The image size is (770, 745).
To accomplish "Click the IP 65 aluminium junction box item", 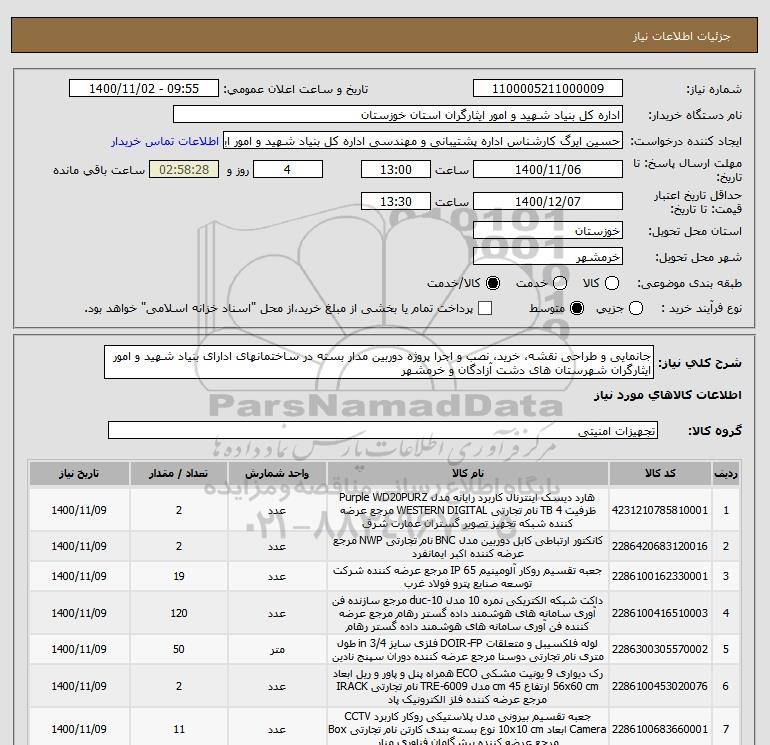I will [x=468, y=577].
